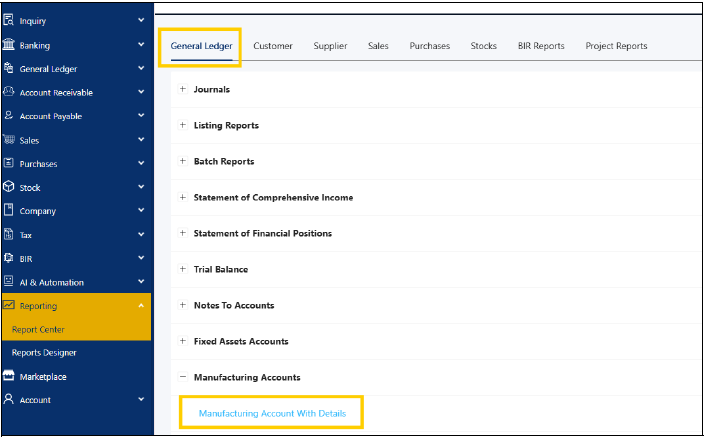The image size is (705, 437).
Task: Click the Notes To Accounts title
Action: tap(234, 305)
